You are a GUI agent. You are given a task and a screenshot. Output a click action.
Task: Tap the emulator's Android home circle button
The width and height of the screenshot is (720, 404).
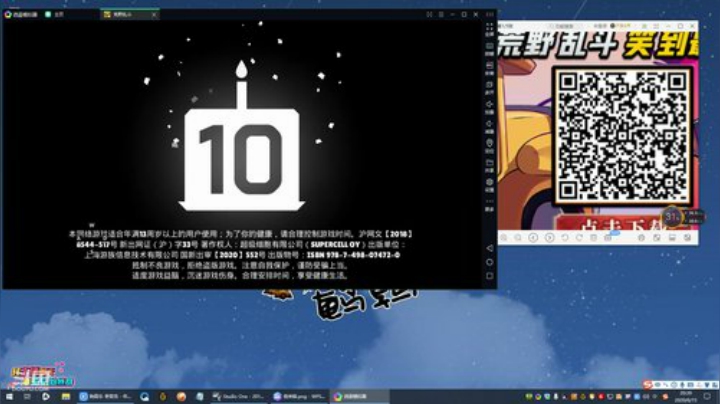click(489, 262)
